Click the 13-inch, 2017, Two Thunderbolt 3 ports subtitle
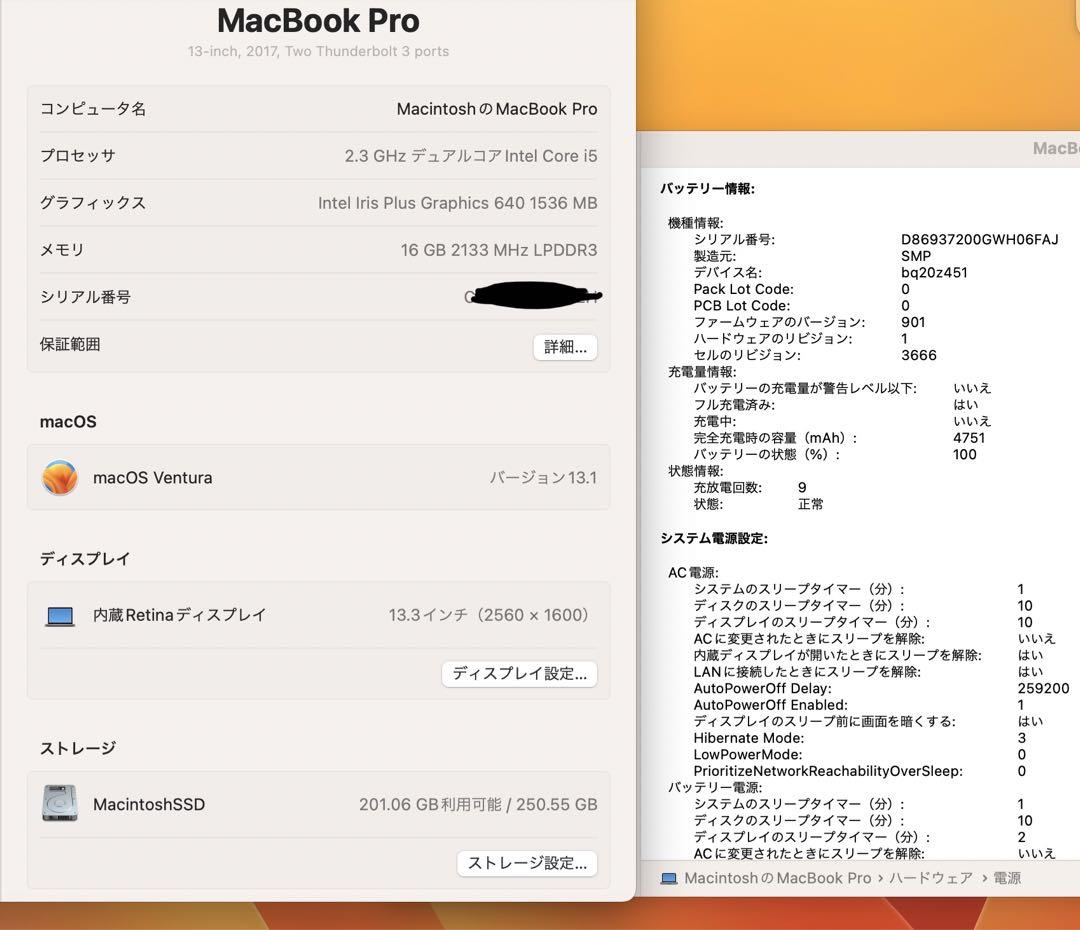The image size is (1080, 930). click(318, 51)
